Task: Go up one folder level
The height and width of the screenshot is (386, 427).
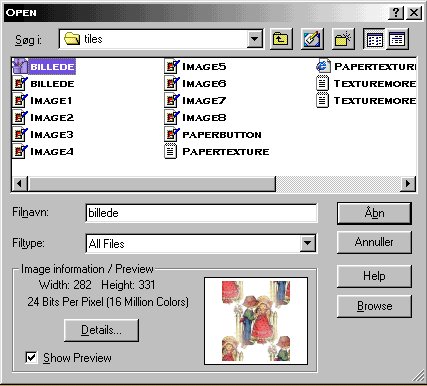Action: (281, 39)
